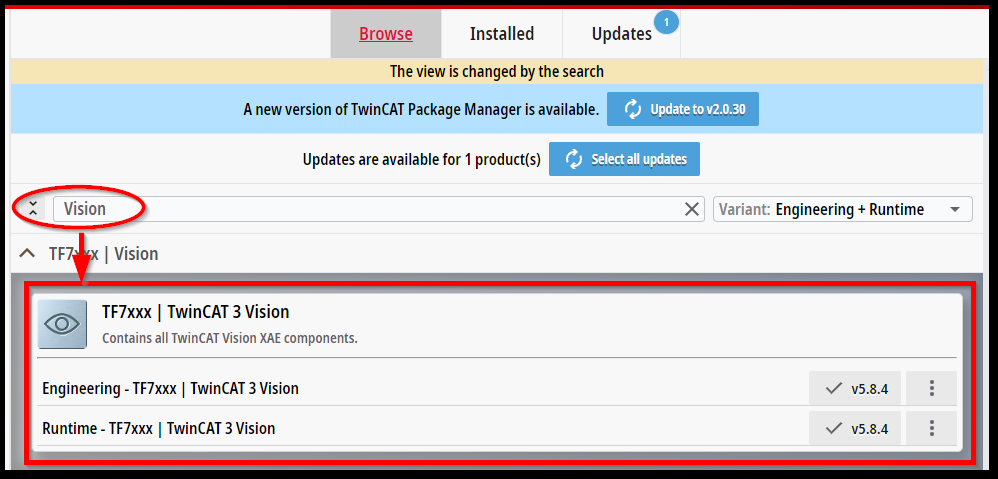Viewport: 998px width, 479px height.
Task: Toggle expand/collapse all categories chevron
Action: point(33,208)
